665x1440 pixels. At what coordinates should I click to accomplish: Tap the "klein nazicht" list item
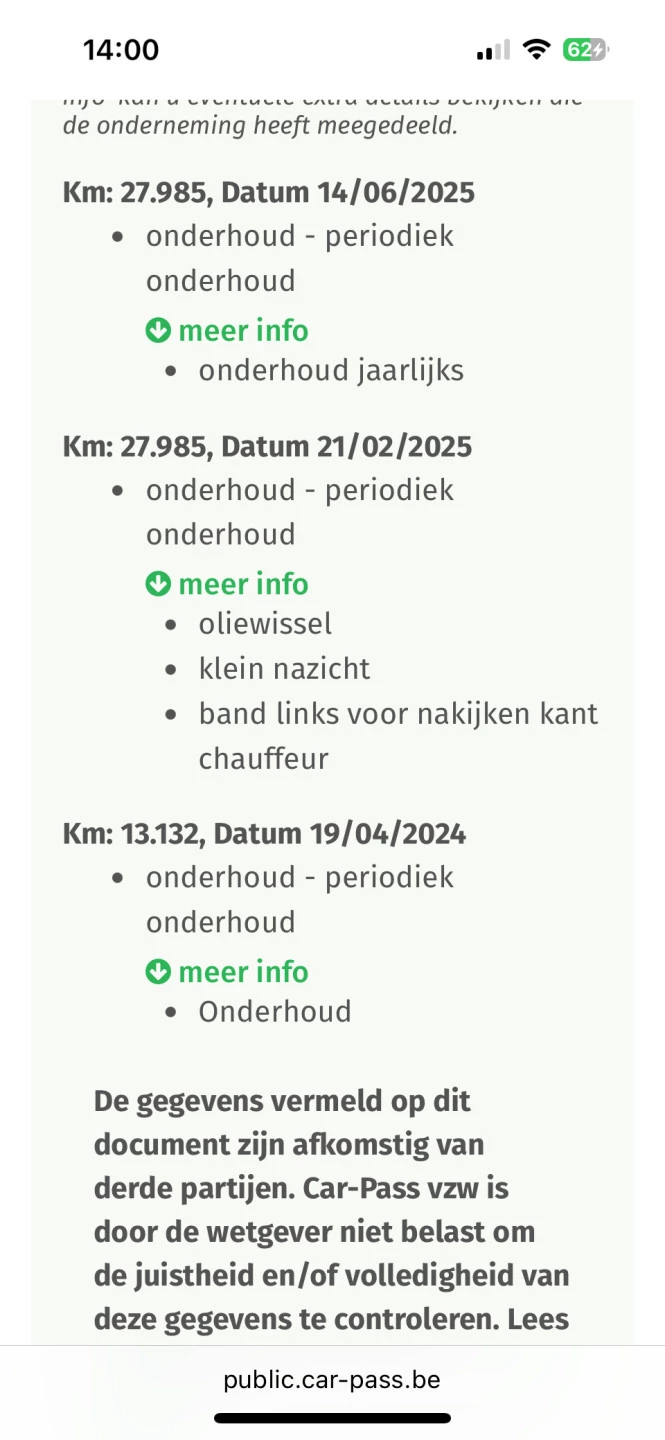coord(284,668)
